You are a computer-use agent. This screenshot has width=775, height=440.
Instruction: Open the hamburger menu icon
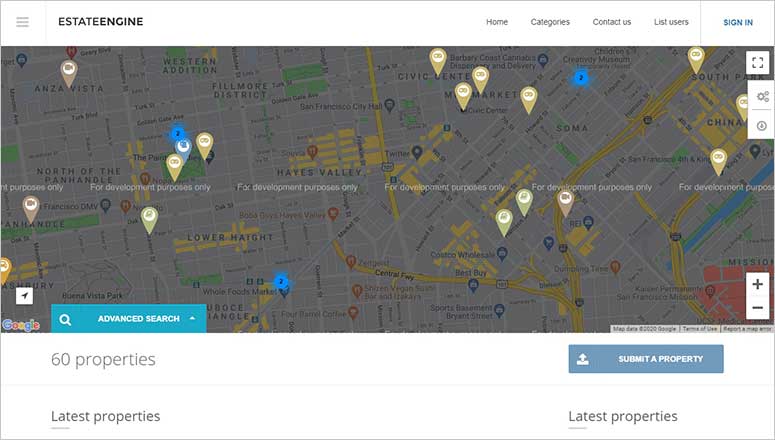click(22, 22)
